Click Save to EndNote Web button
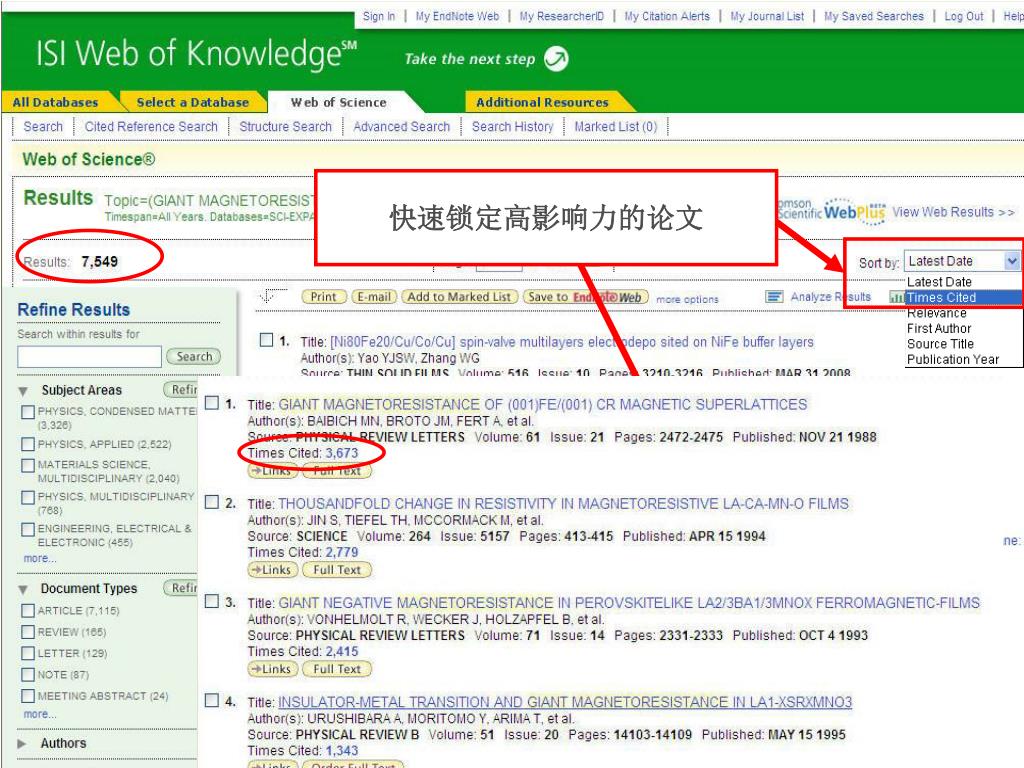1024x768 pixels. point(585,297)
